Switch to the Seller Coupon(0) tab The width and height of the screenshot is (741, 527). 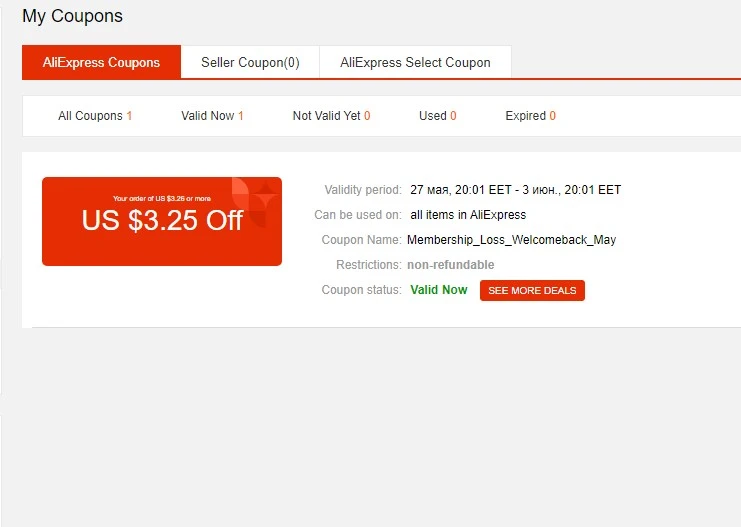pos(250,62)
